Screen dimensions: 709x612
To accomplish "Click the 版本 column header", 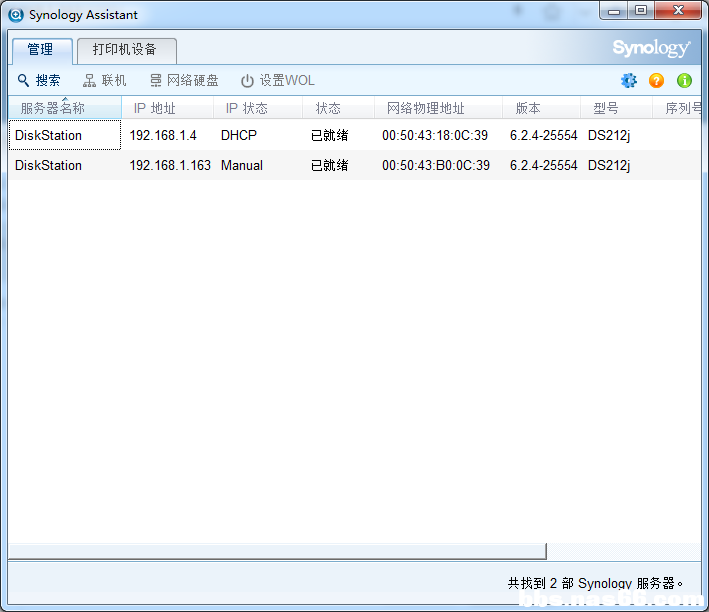I will [541, 108].
